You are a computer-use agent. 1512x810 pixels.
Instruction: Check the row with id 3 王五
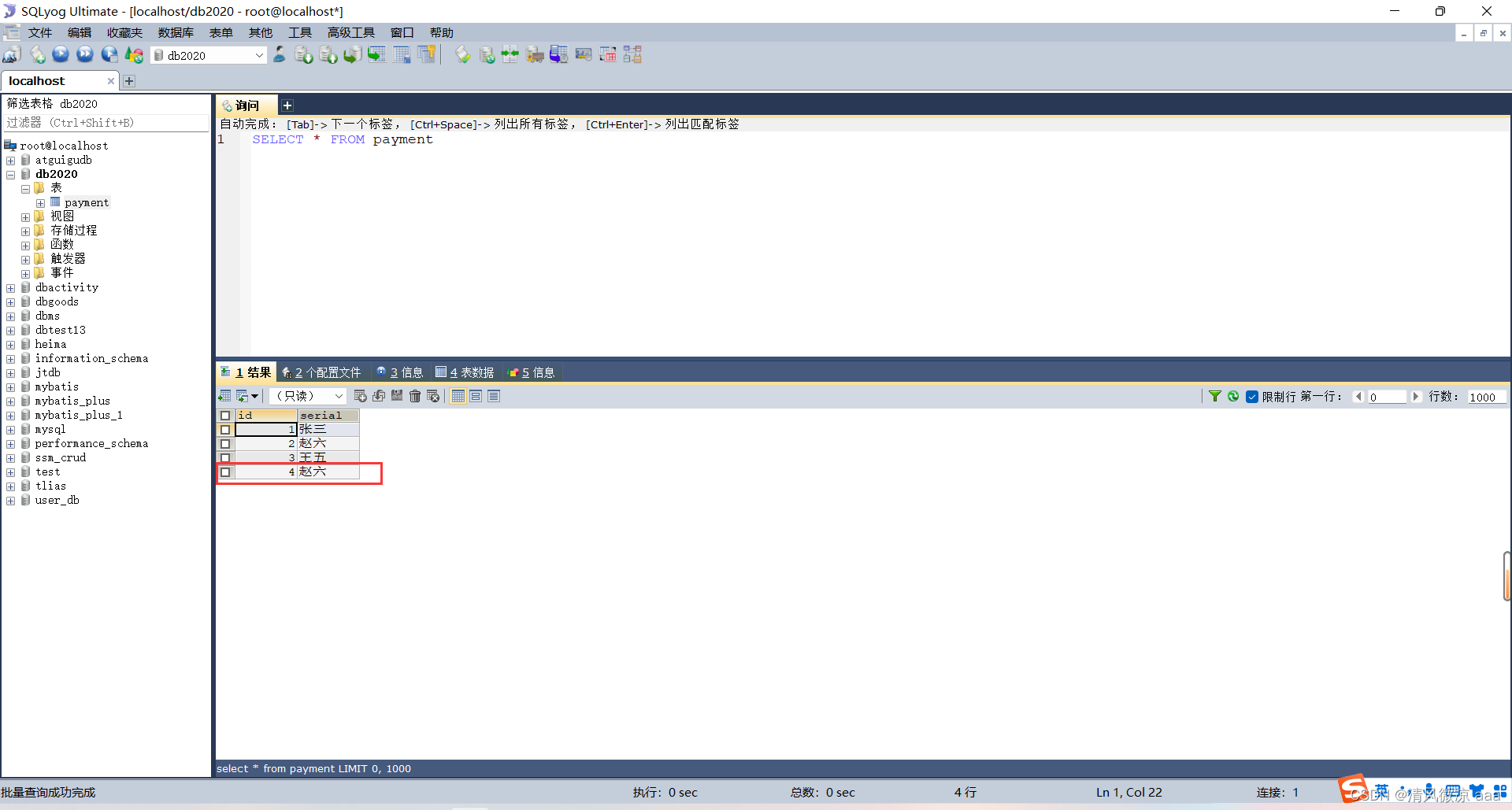click(225, 458)
